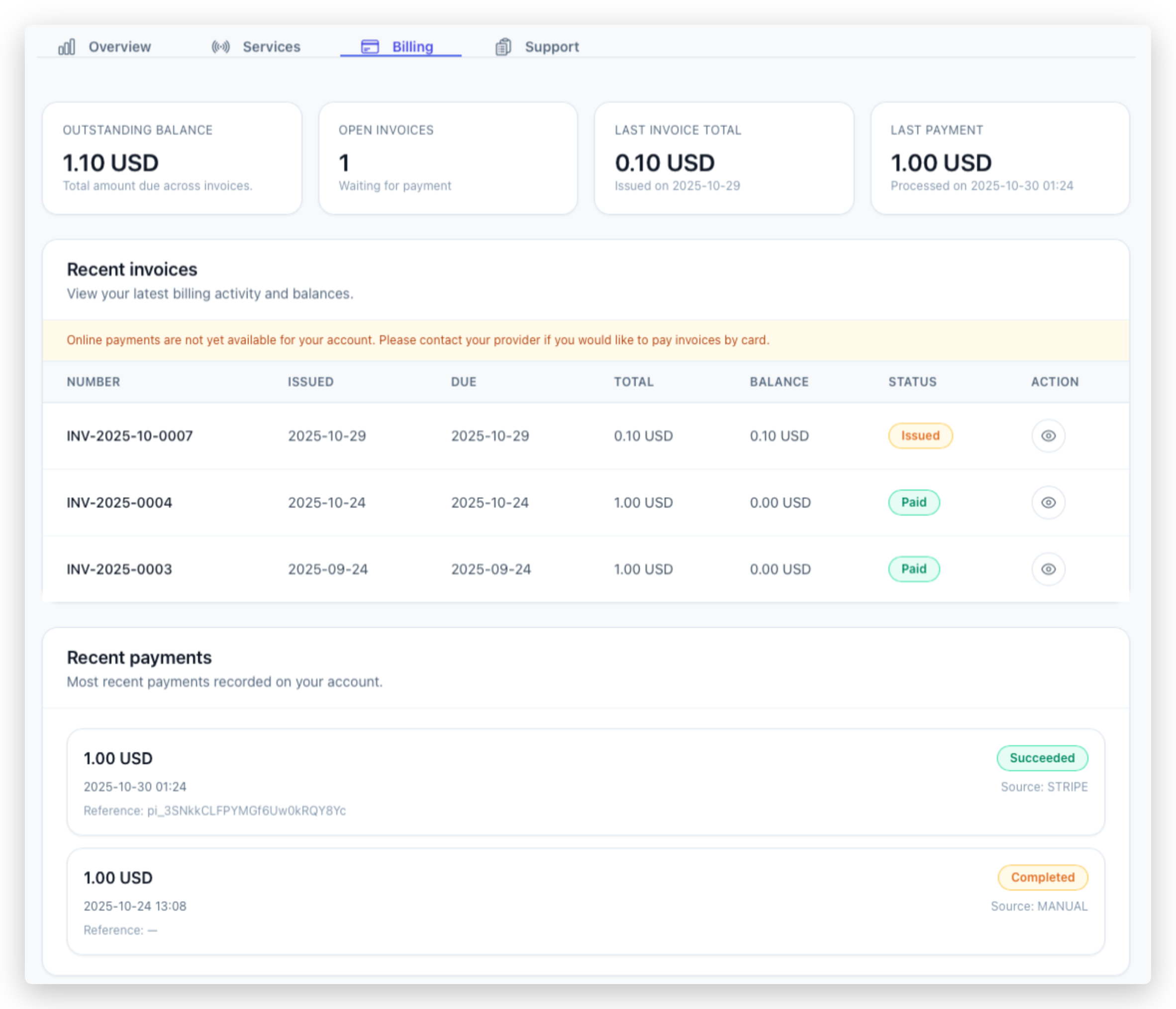Click the Stripe payment reference text
This screenshot has height=1009, width=1176.
[x=214, y=810]
